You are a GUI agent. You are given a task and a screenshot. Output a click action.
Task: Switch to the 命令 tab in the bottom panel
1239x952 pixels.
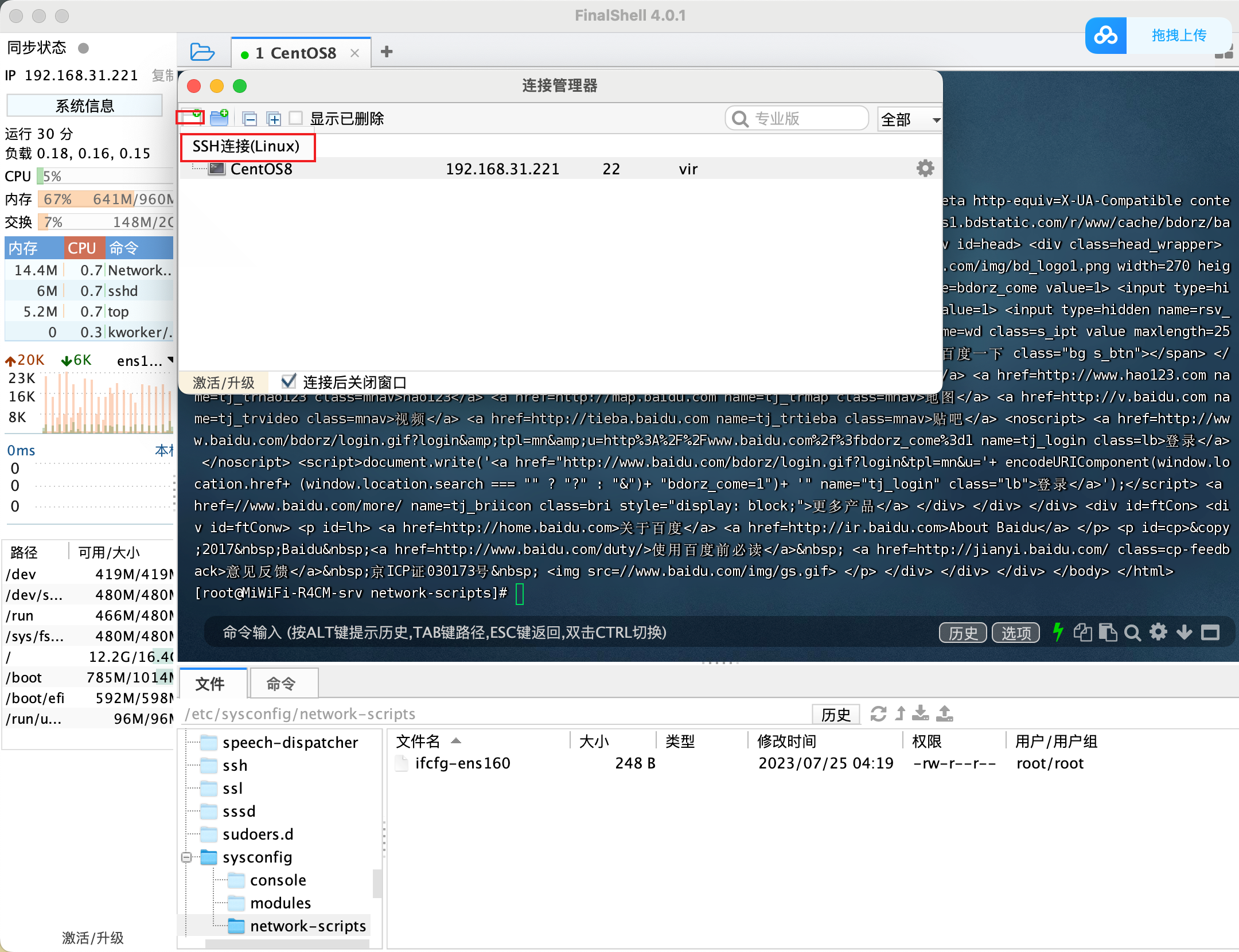coord(281,683)
